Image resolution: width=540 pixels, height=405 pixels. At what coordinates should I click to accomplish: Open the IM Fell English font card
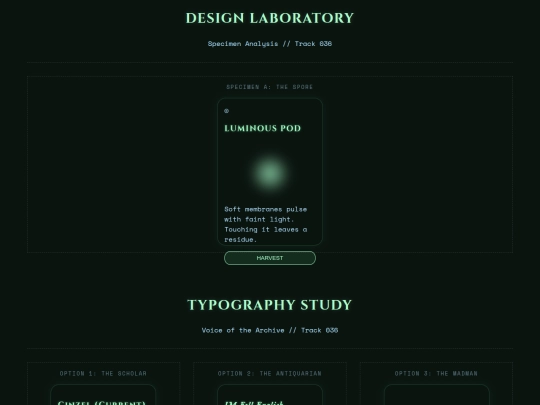[x=270, y=395]
